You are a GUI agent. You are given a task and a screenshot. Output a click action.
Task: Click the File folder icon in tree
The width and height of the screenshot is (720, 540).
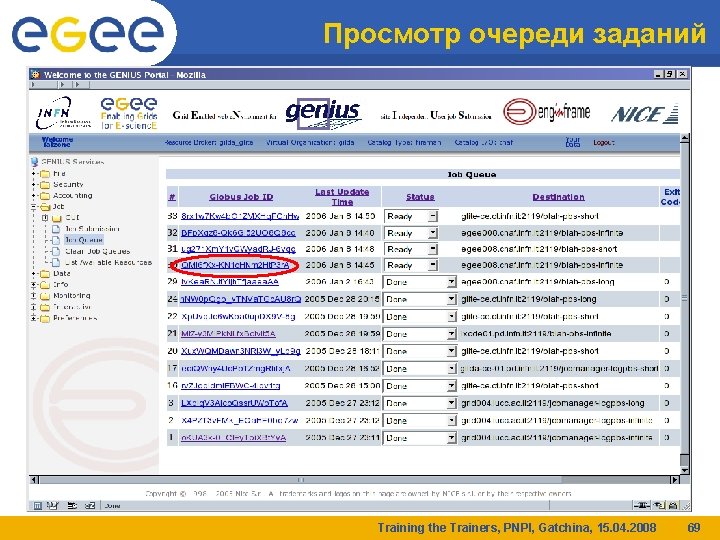(45, 174)
